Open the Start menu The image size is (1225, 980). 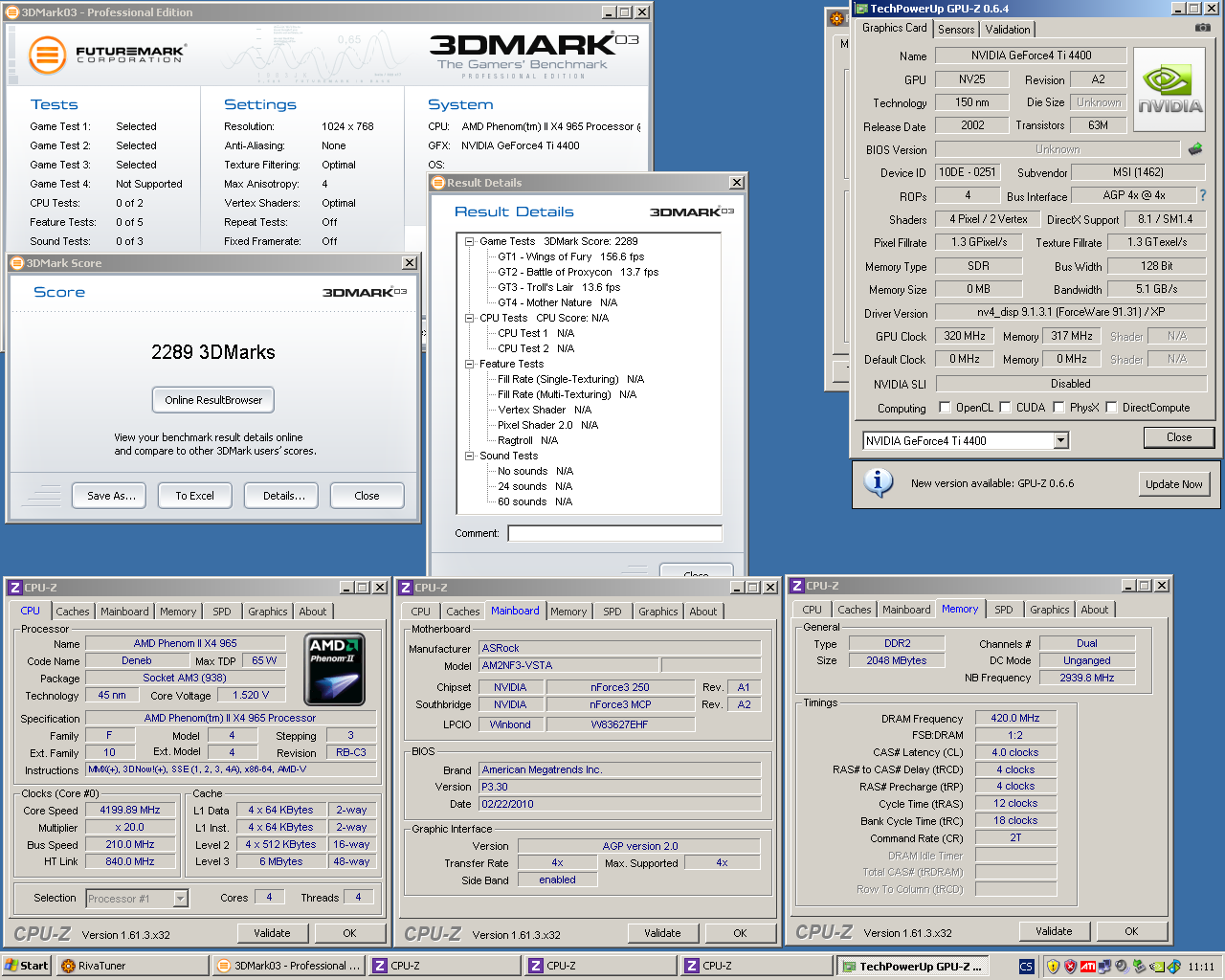[27, 966]
